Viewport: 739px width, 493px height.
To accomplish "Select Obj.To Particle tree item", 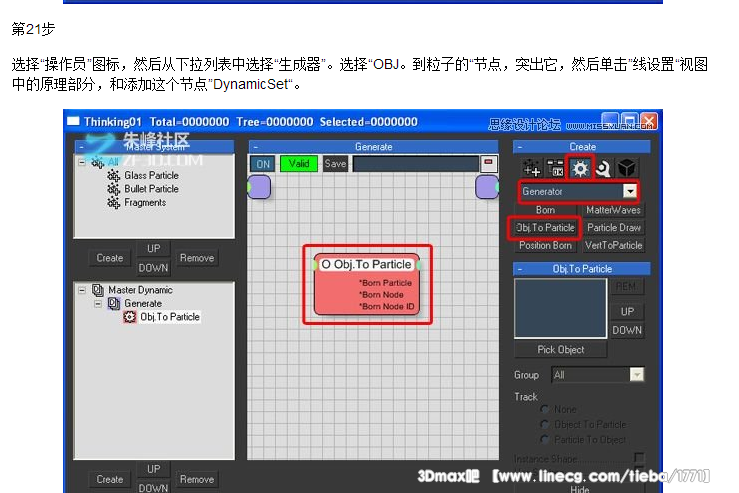I will click(x=170, y=317).
